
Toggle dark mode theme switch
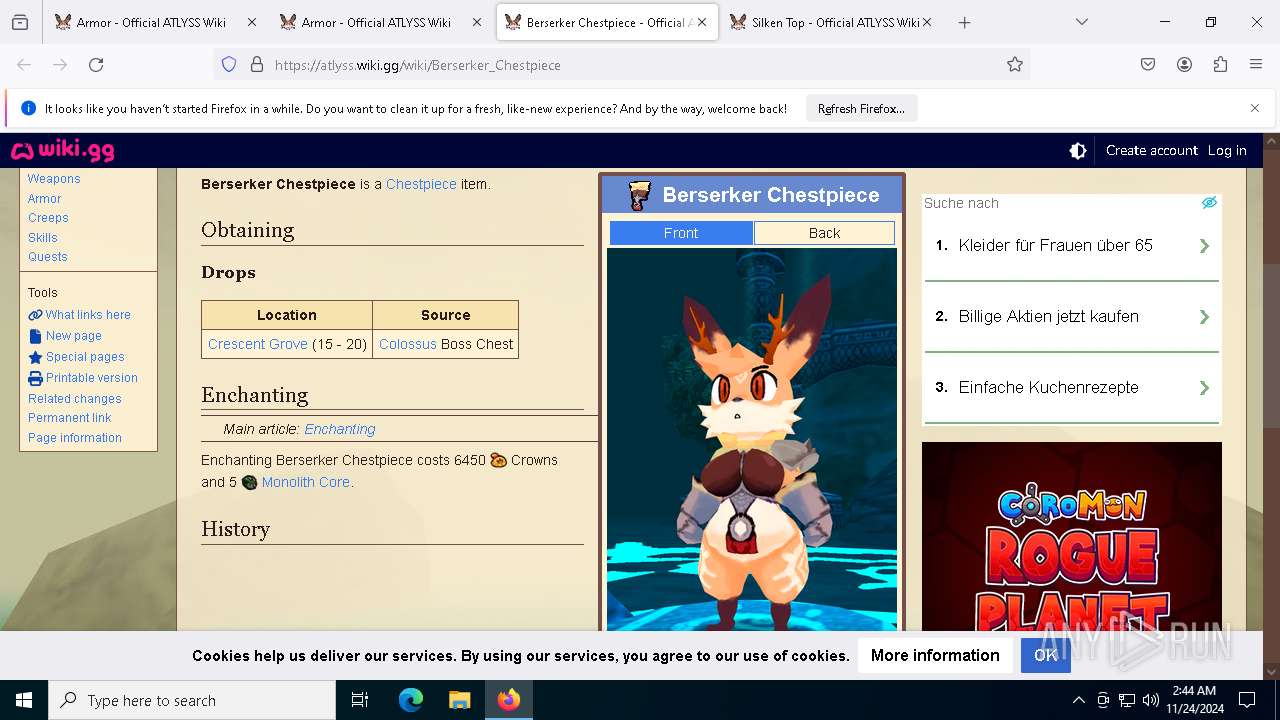[1078, 151]
